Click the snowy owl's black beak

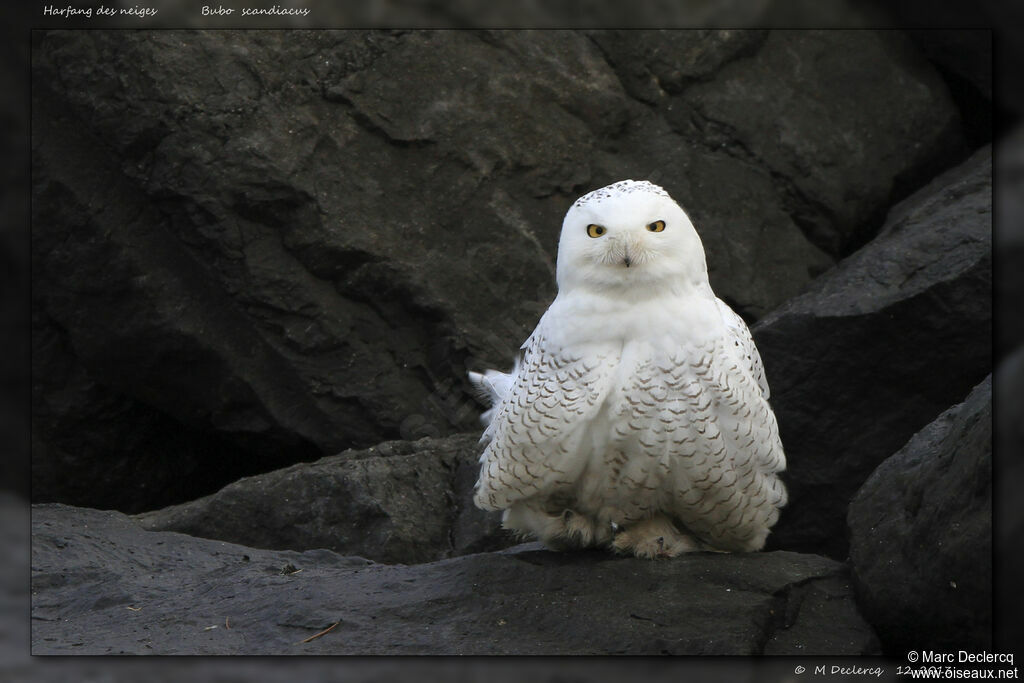626,260
